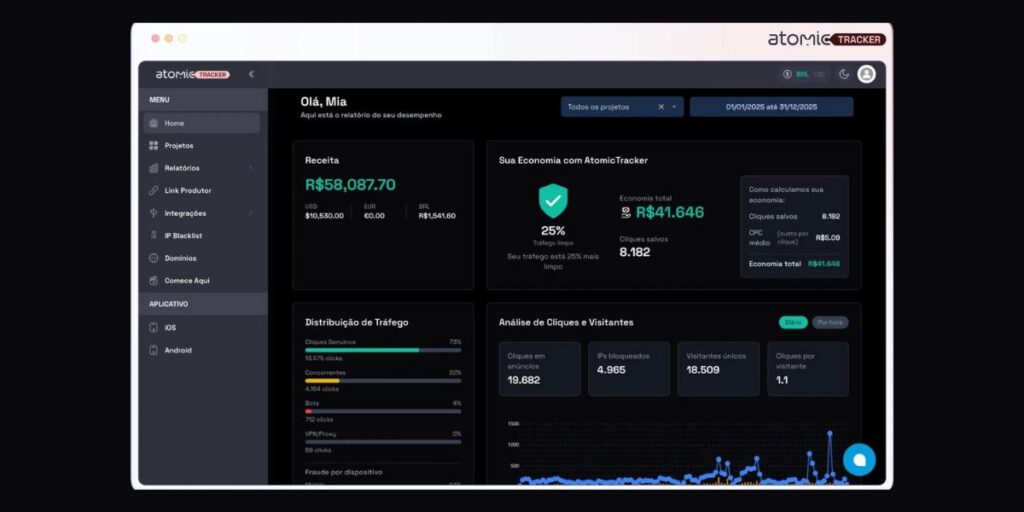The height and width of the screenshot is (512, 1024).
Task: Click the Domínios globe icon
Action: pos(153,258)
